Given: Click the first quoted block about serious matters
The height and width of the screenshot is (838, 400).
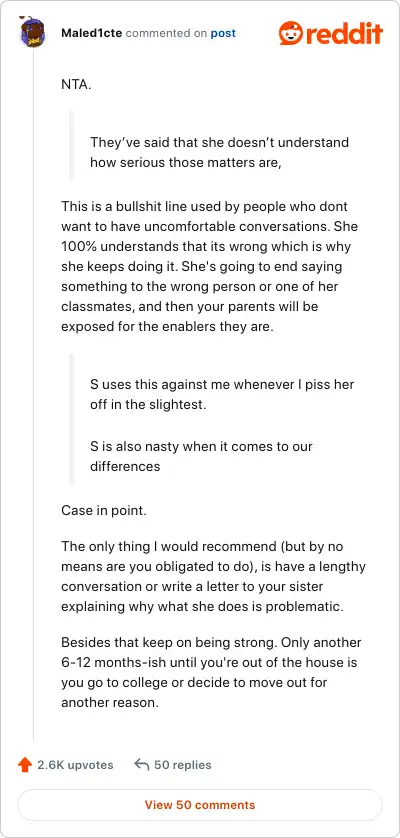Looking at the screenshot, I should click(219, 152).
